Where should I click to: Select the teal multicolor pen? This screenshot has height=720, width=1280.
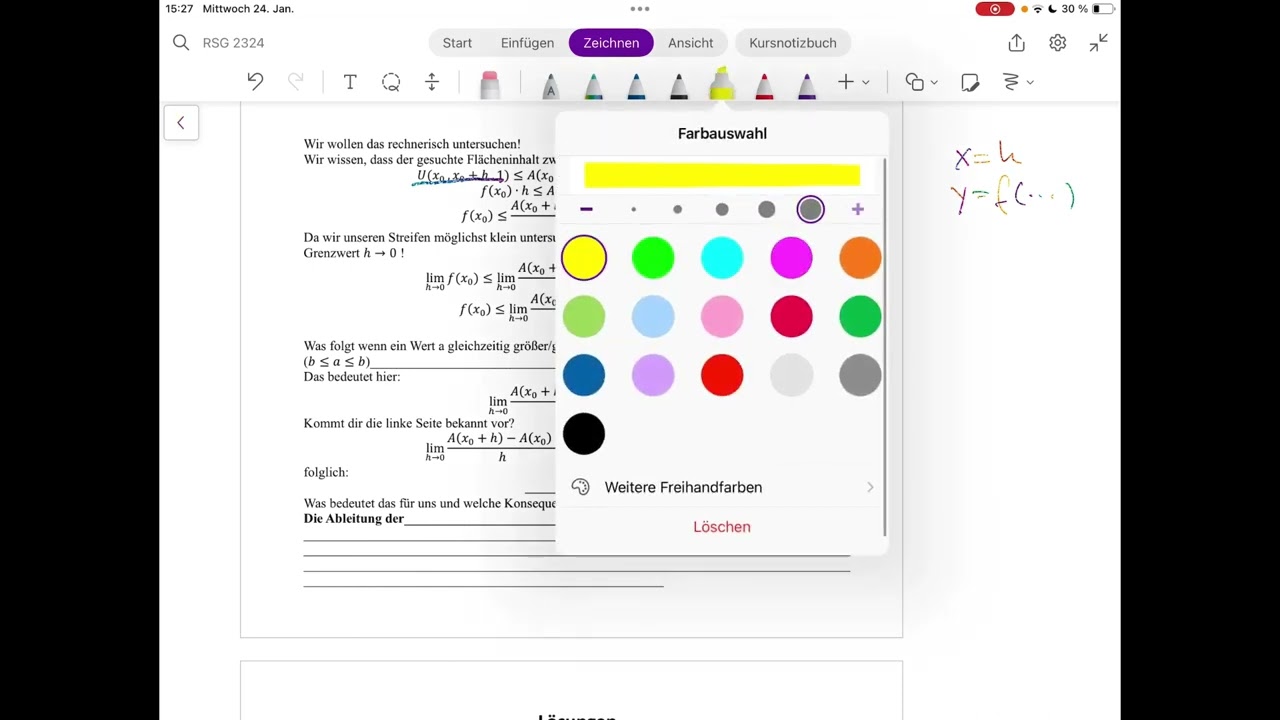(x=593, y=86)
